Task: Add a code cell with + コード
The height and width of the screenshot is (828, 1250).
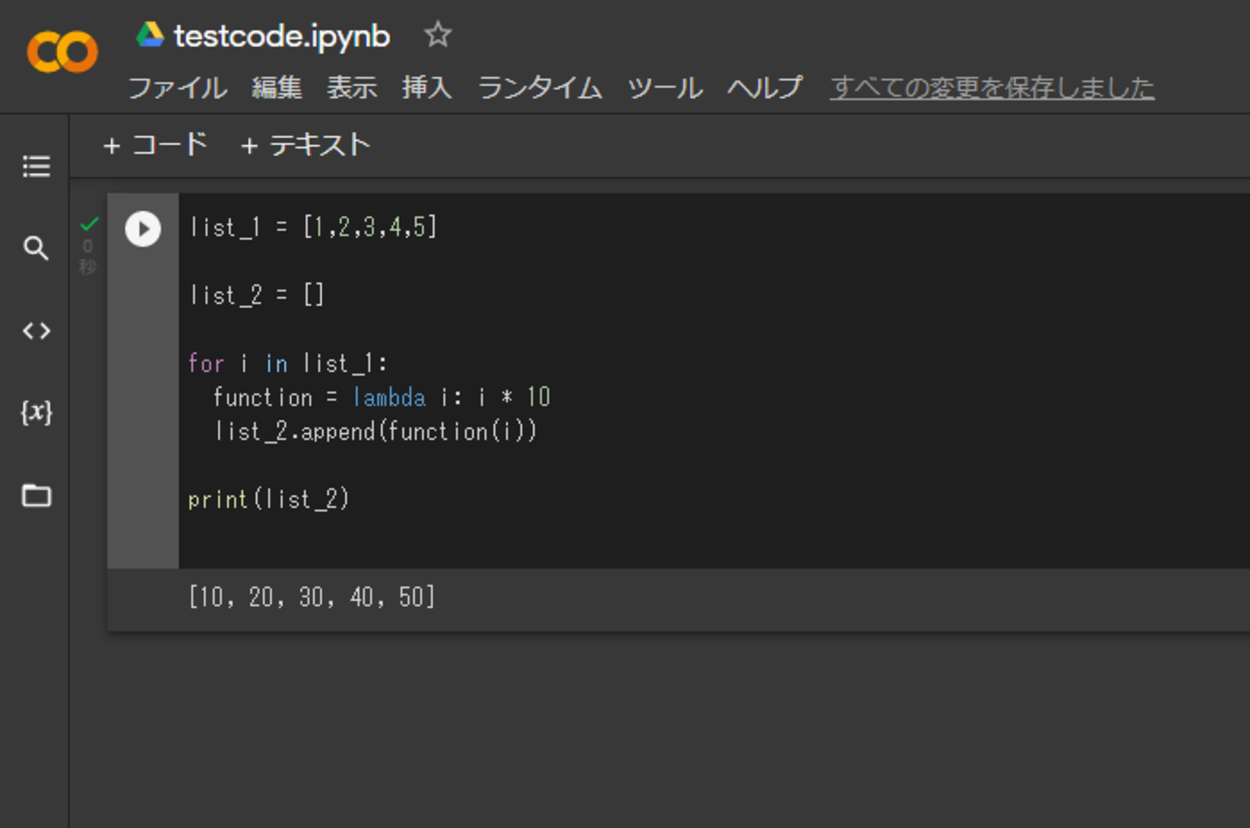Action: [x=155, y=145]
